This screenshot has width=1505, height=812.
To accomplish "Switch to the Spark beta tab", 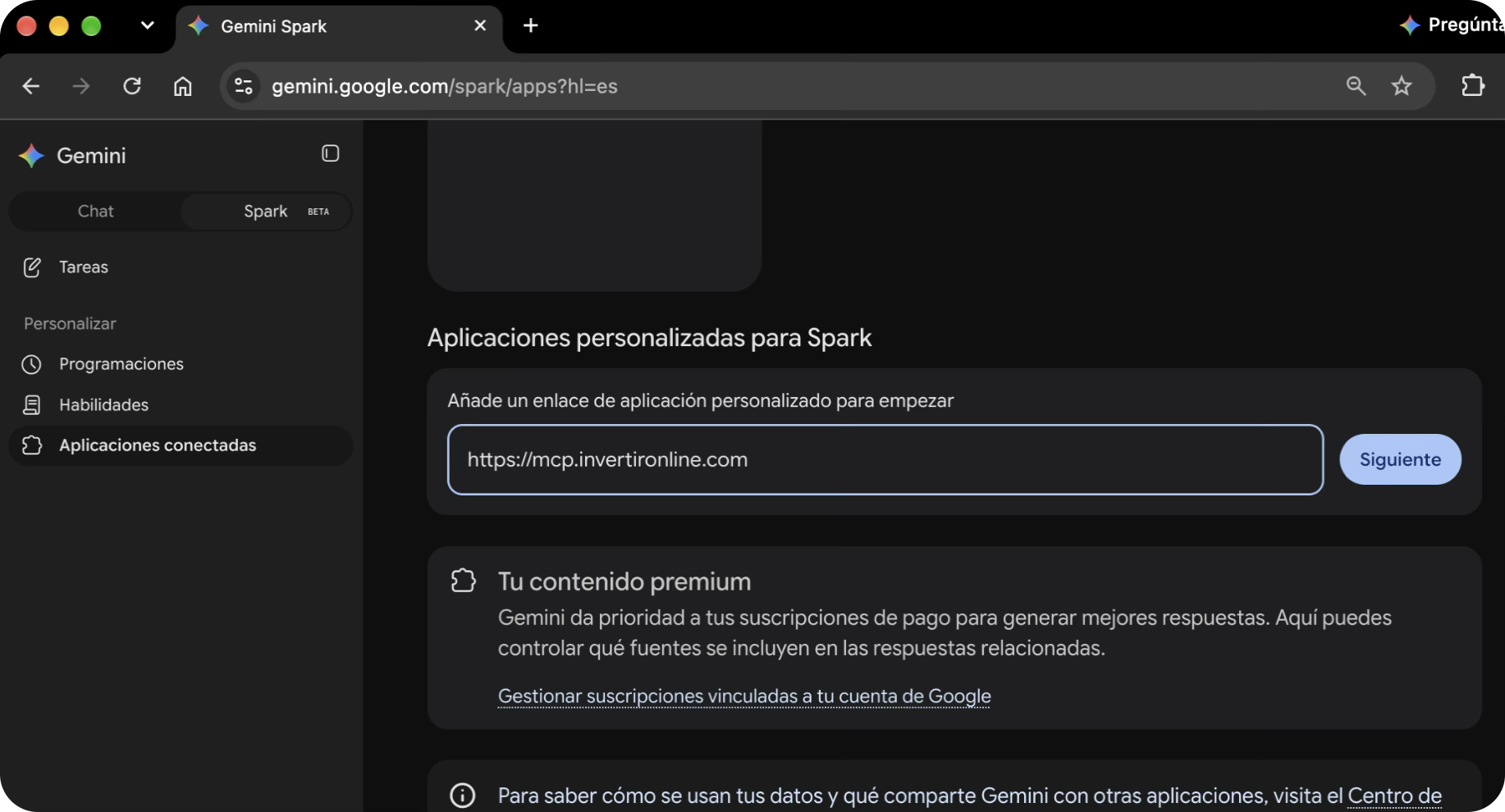I will point(267,212).
